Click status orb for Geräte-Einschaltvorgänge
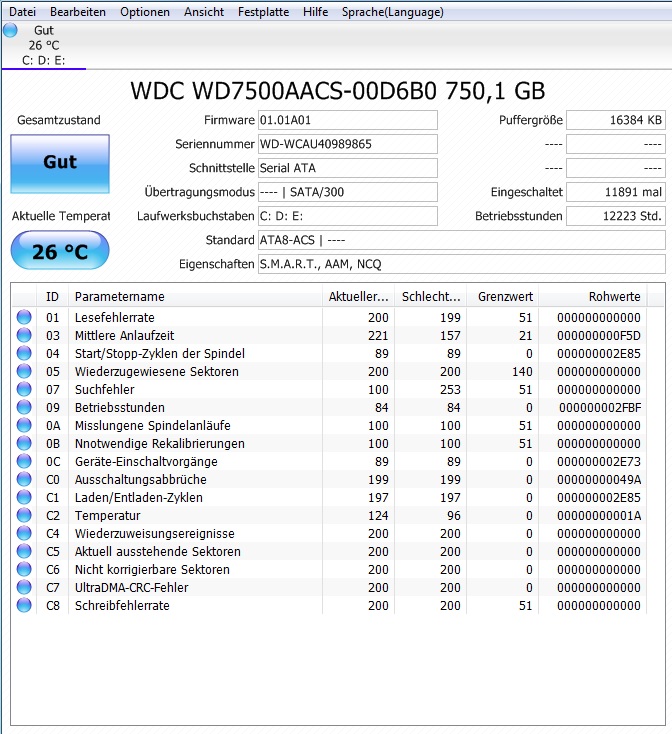672x734 pixels. (24, 461)
